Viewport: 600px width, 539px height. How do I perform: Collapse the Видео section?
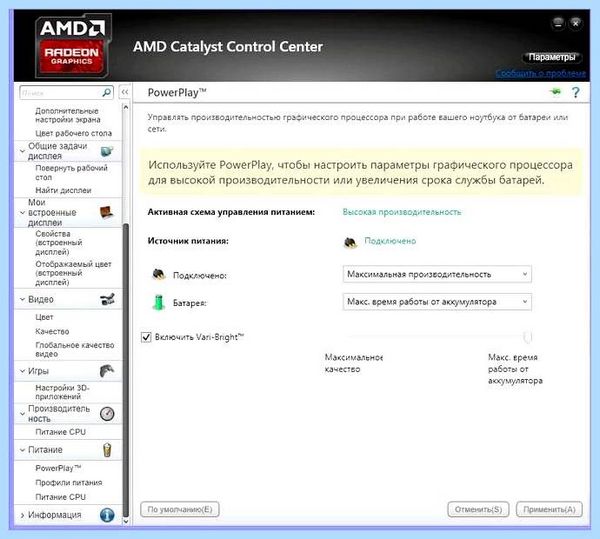pos(22,299)
